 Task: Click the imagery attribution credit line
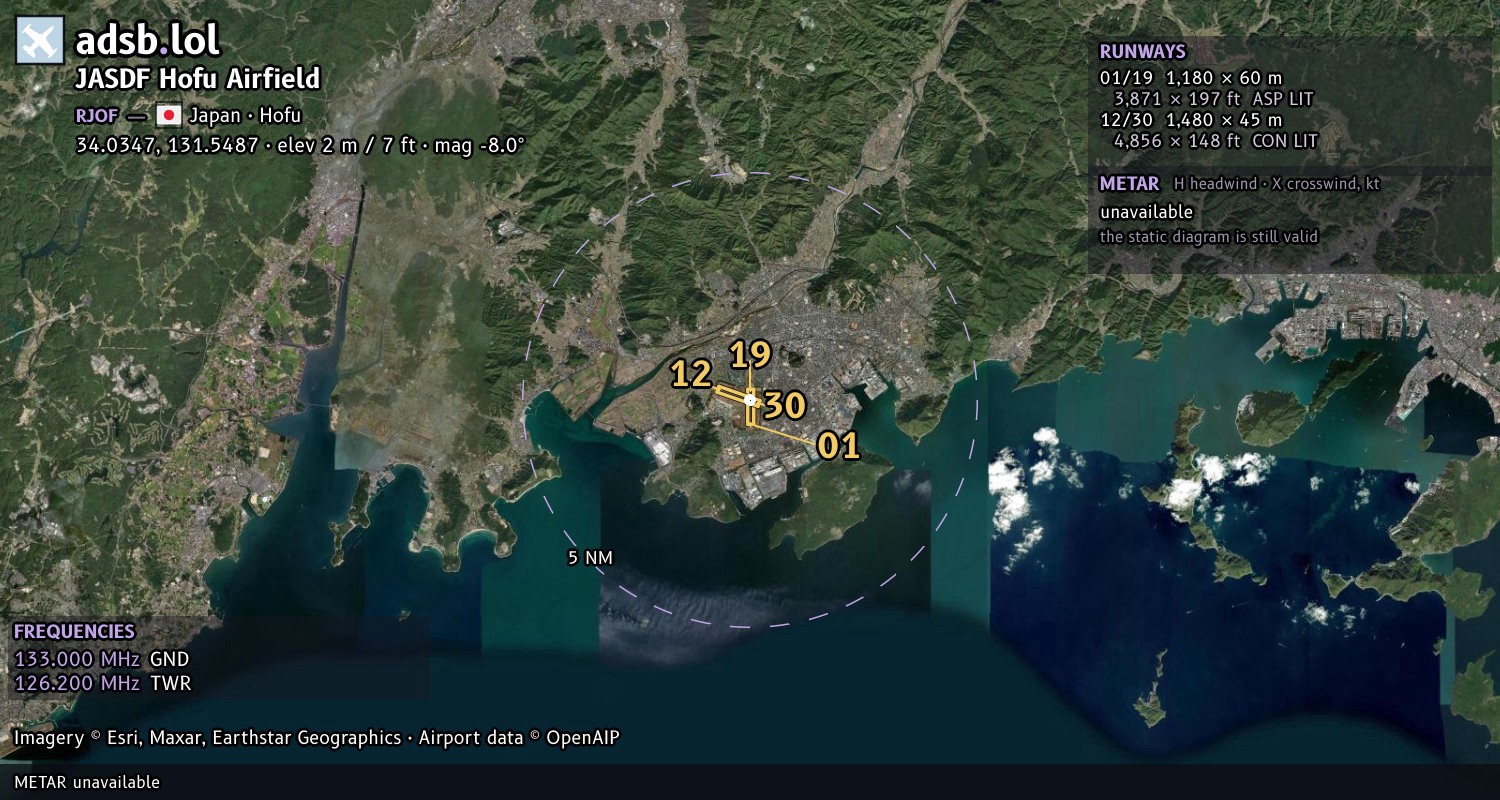point(316,738)
